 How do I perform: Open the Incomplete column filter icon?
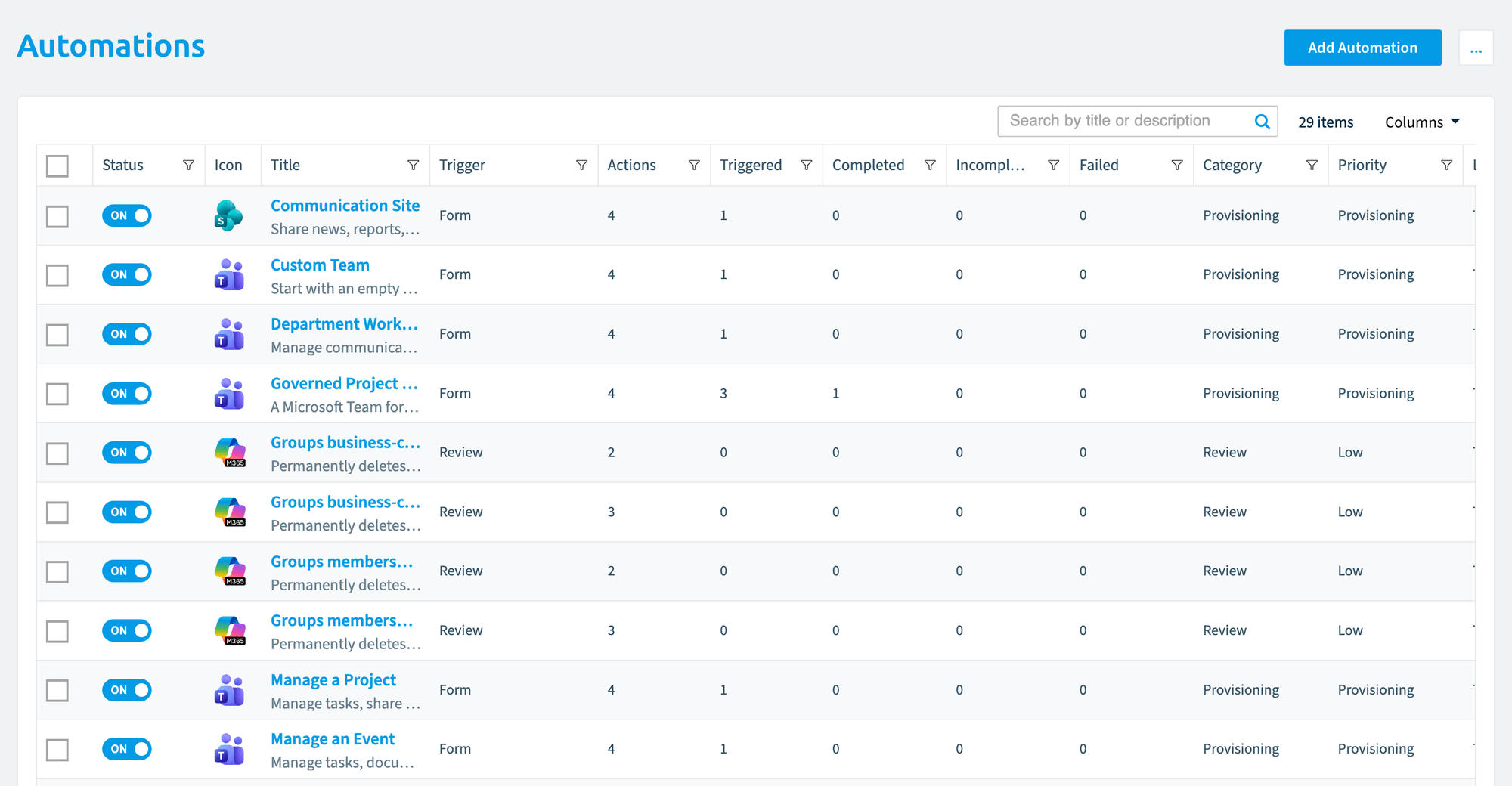pyautogui.click(x=1053, y=166)
